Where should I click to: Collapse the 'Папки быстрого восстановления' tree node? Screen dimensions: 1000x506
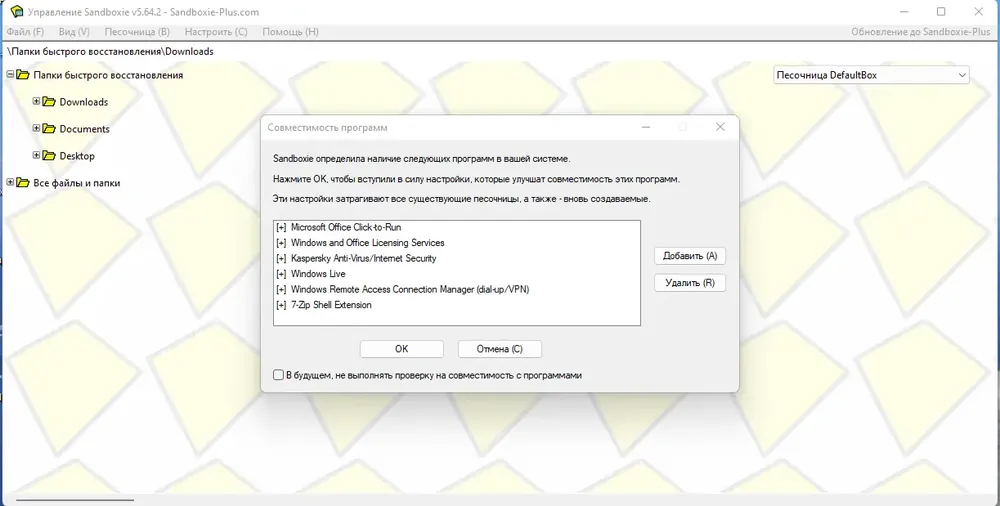click(x=10, y=75)
